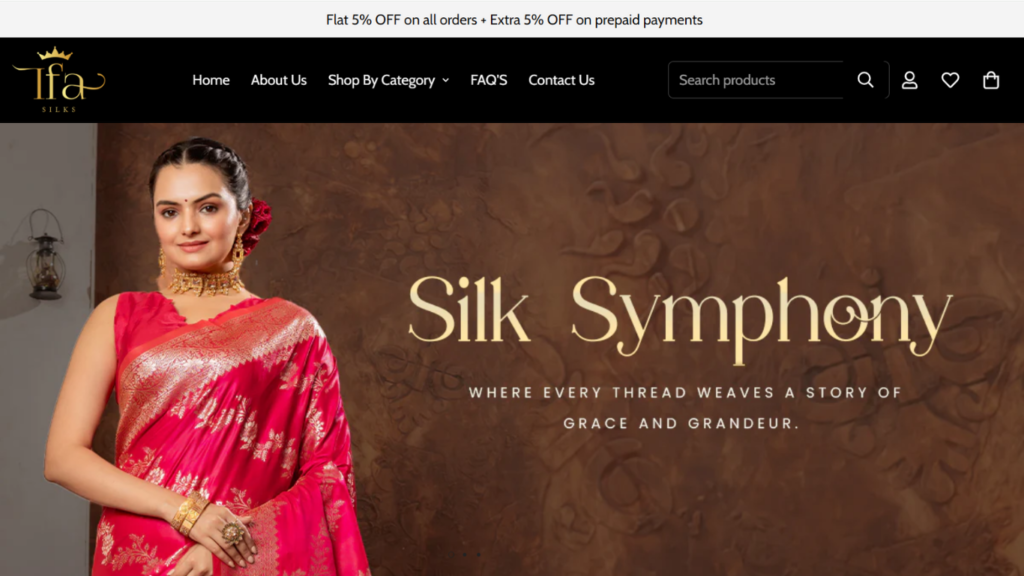The width and height of the screenshot is (1024, 576).
Task: Open the wishlist heart icon
Action: click(x=950, y=80)
